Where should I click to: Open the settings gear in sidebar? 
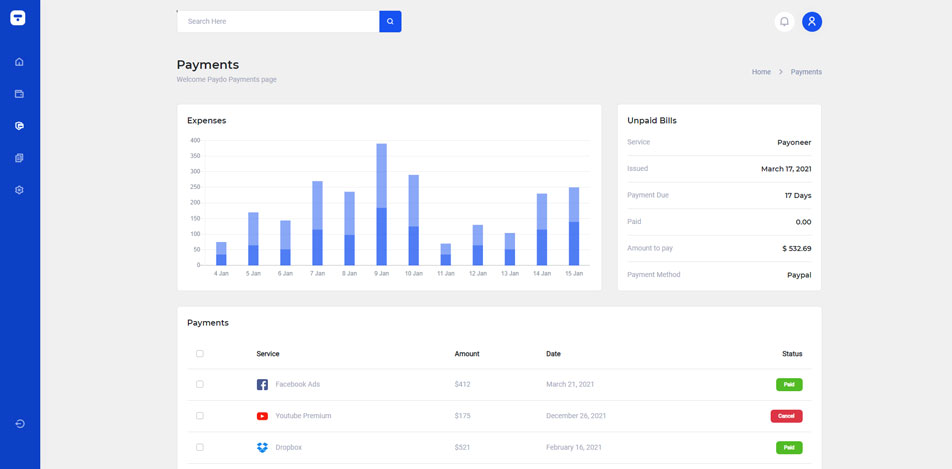coord(19,190)
